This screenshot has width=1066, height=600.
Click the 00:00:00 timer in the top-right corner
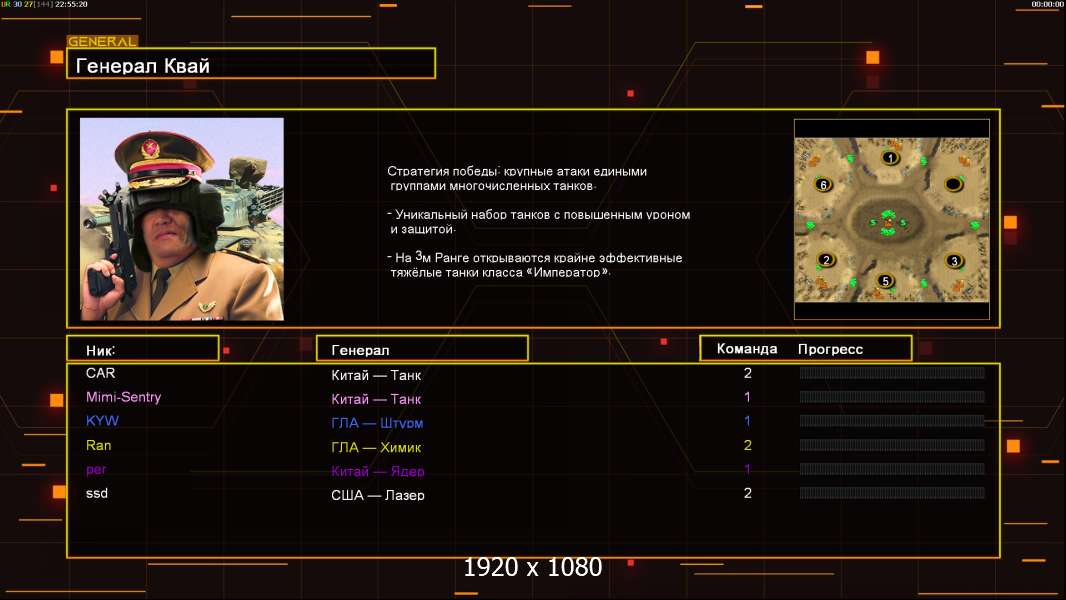[x=1047, y=4]
